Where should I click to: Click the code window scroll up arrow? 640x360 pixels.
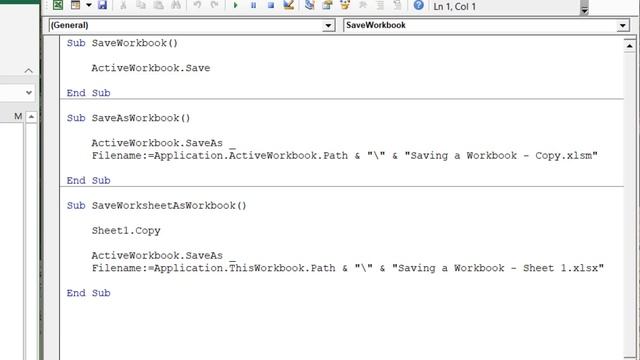[629, 46]
